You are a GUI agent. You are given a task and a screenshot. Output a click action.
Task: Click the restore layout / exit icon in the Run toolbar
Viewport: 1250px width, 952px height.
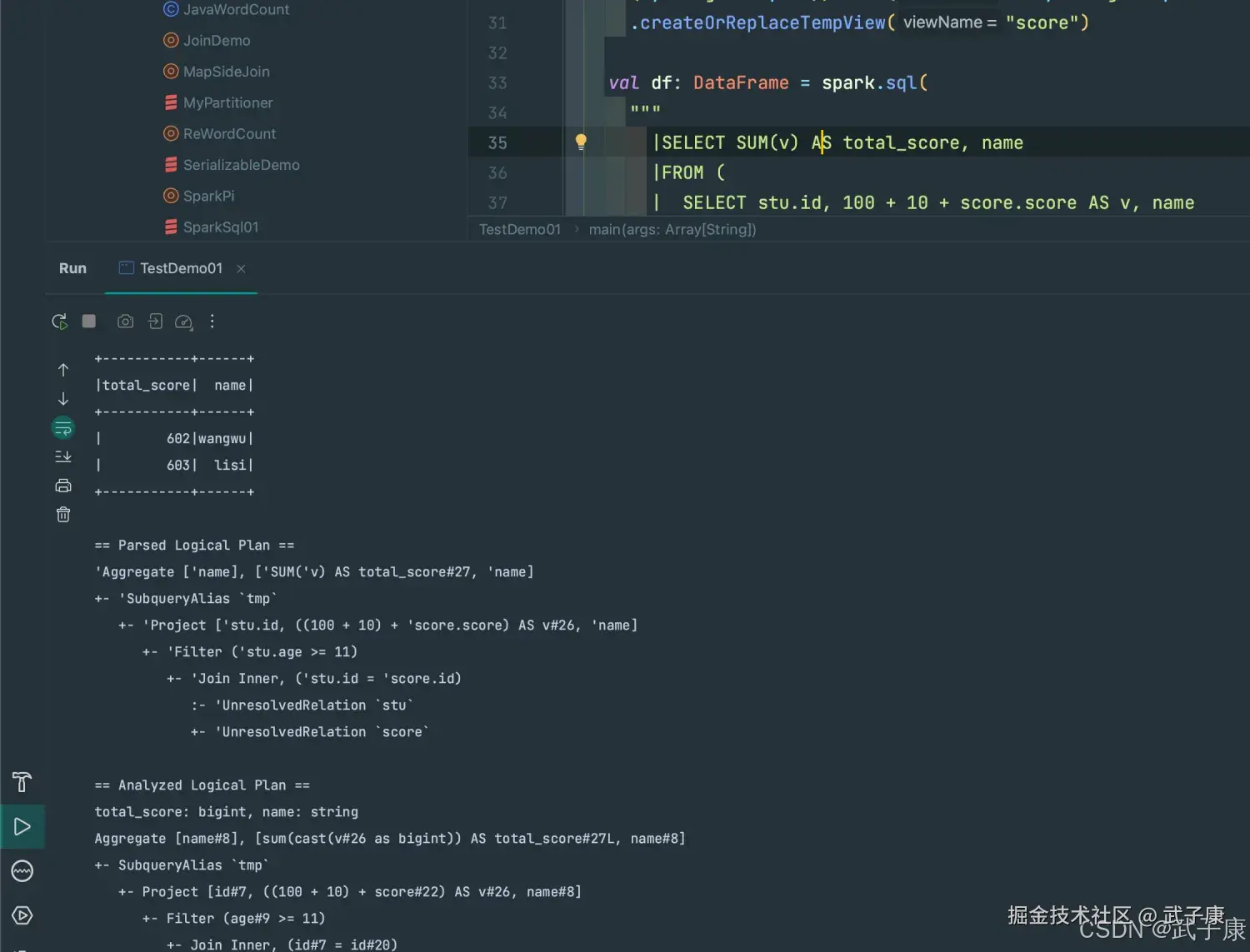point(155,321)
